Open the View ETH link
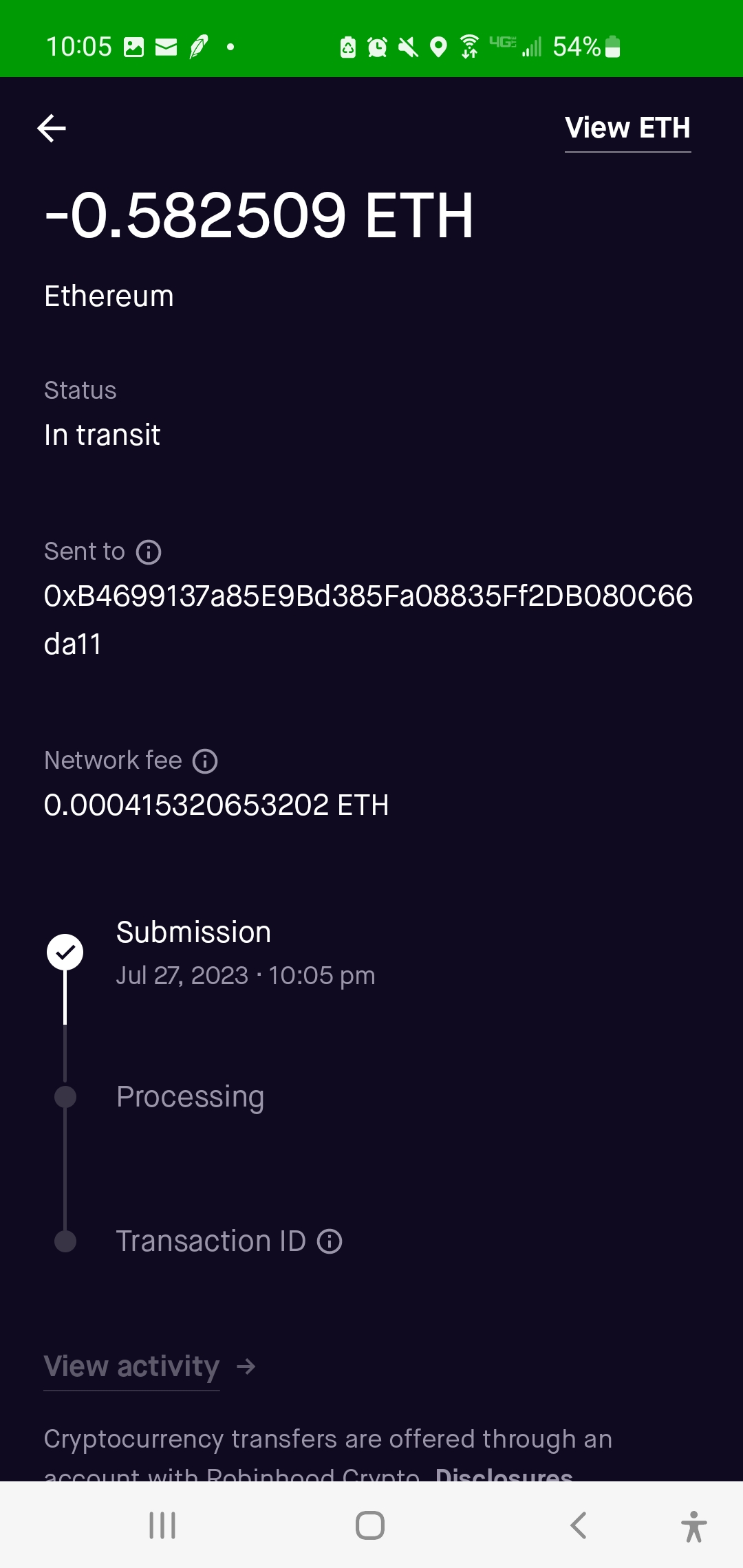This screenshot has width=743, height=1568. click(627, 129)
